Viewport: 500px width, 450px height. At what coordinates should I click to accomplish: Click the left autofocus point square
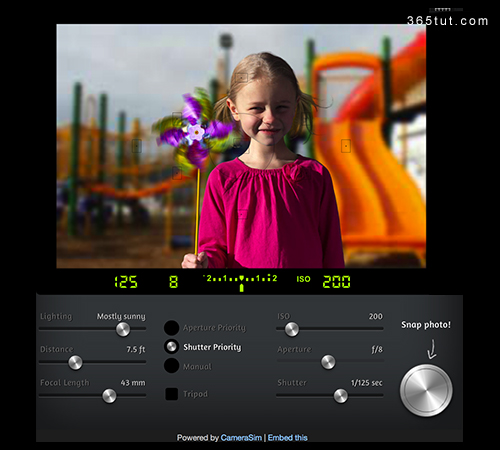[136, 146]
